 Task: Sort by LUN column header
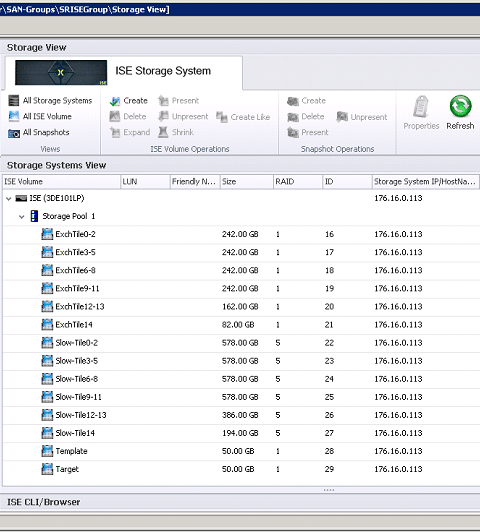click(145, 182)
